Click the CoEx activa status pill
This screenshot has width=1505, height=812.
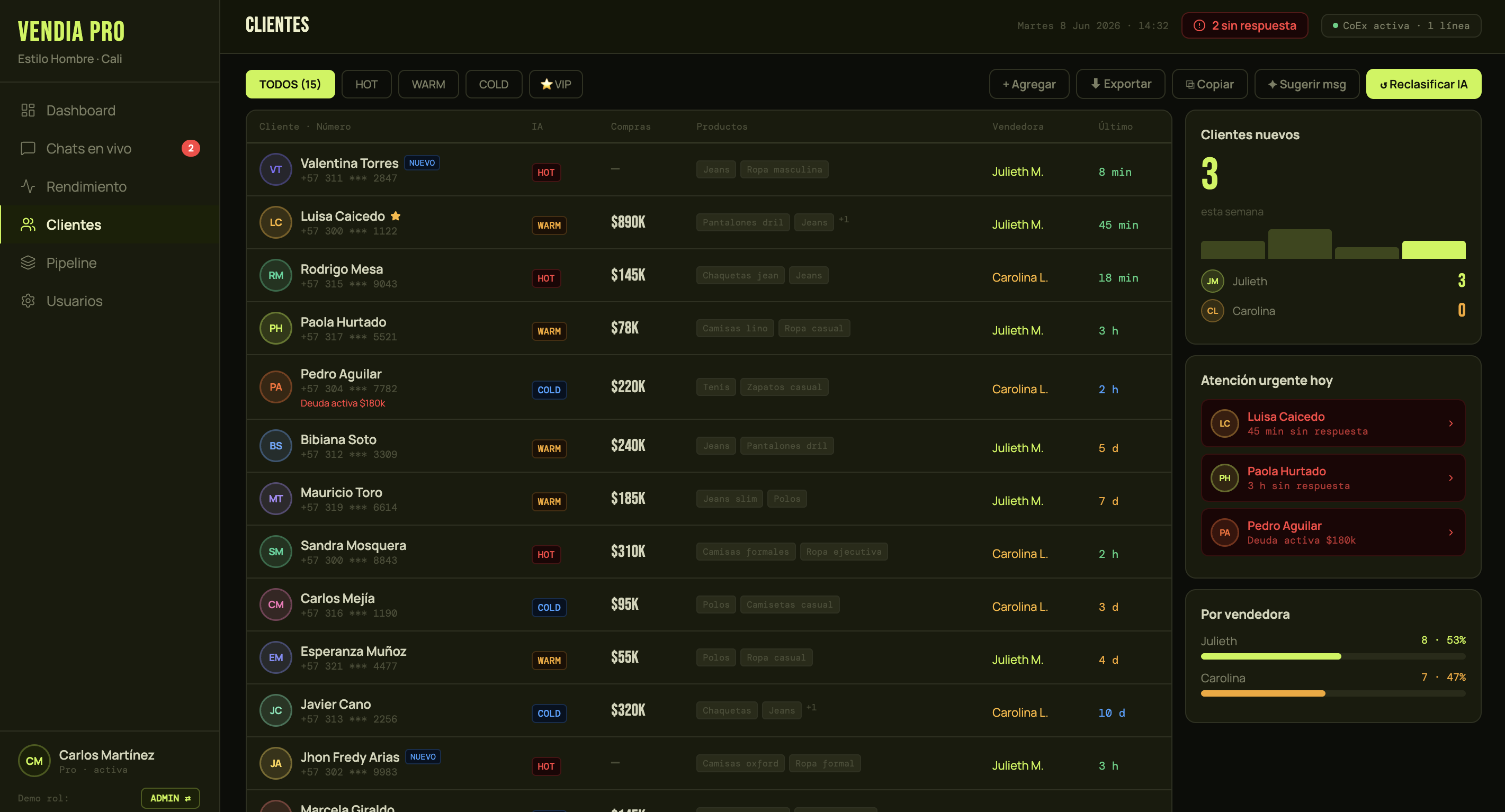[x=1401, y=26]
